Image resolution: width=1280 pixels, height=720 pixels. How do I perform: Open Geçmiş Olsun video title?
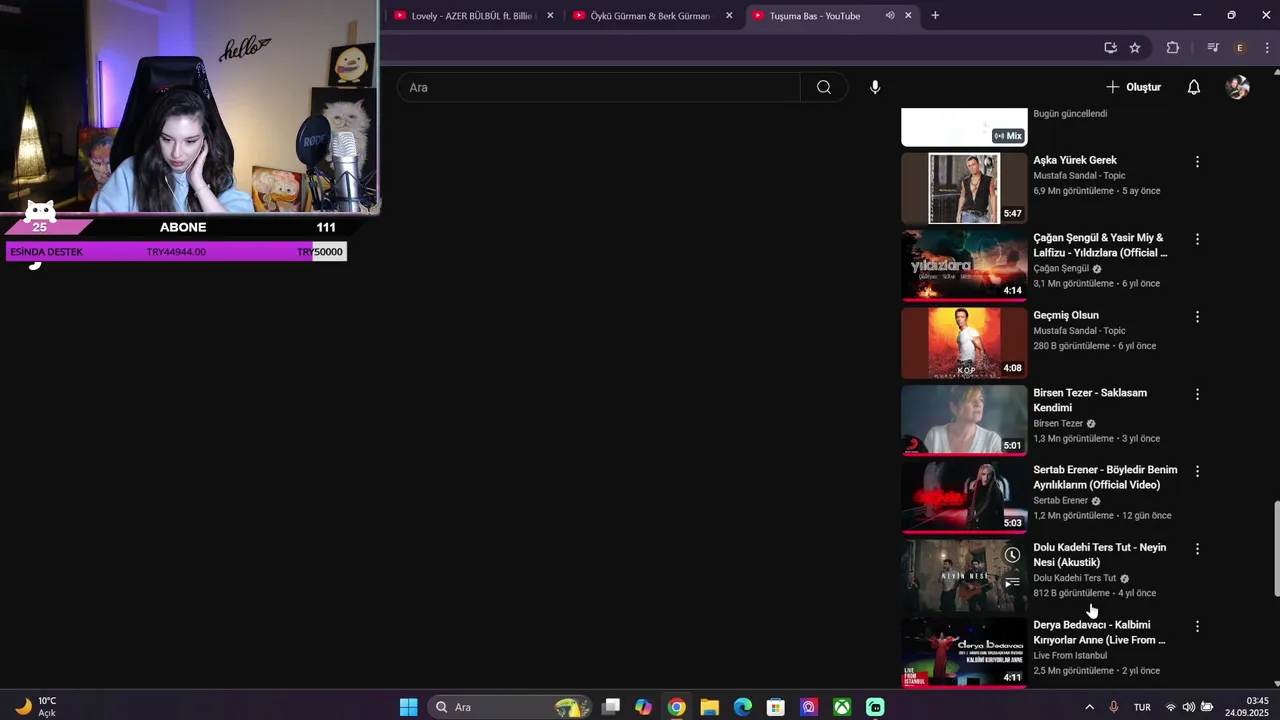click(1066, 315)
